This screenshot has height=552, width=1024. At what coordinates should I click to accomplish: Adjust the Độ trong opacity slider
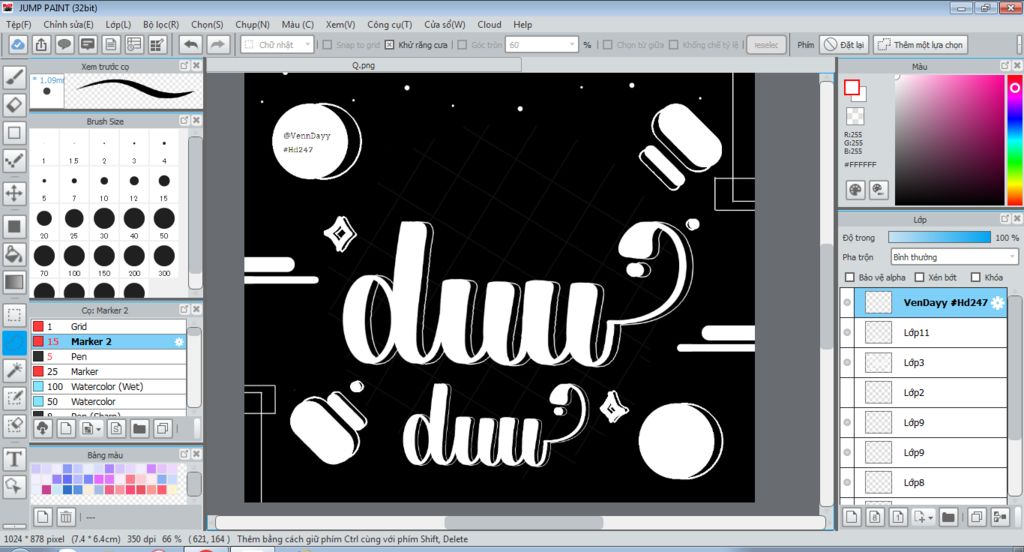coord(939,237)
